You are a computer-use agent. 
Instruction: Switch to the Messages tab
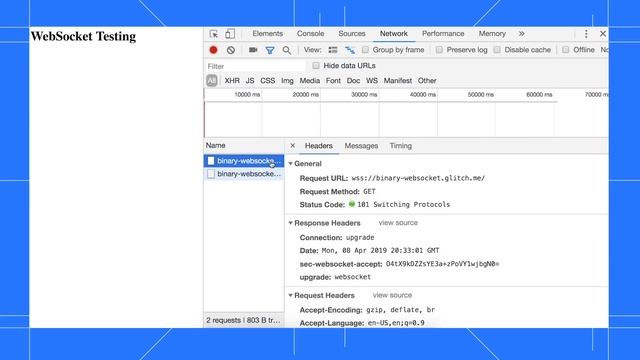361,146
